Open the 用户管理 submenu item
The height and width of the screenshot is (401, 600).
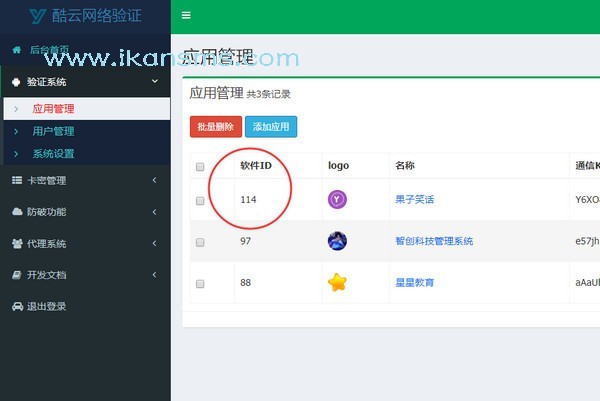click(87, 131)
